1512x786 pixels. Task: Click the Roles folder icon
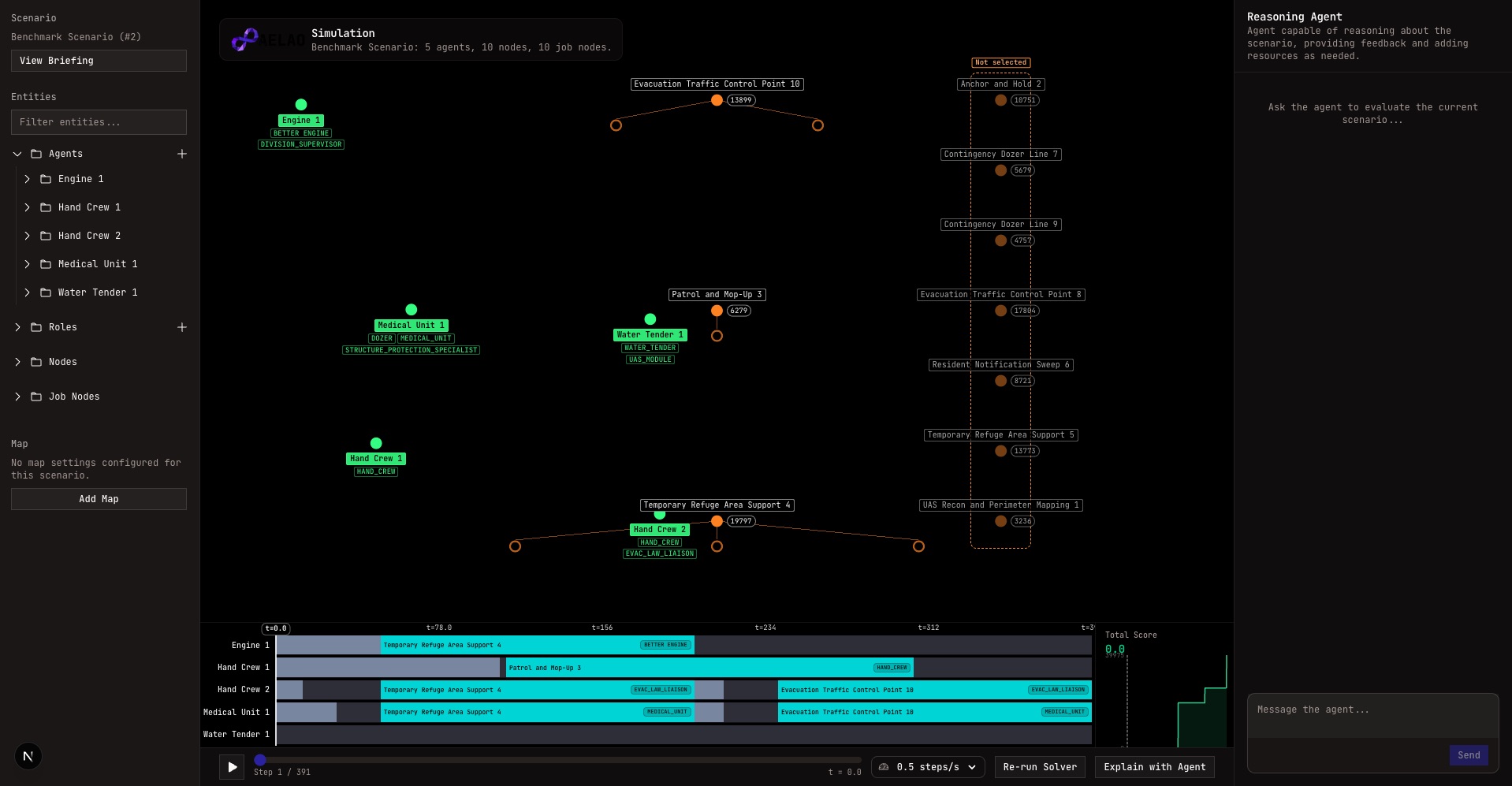(x=36, y=327)
